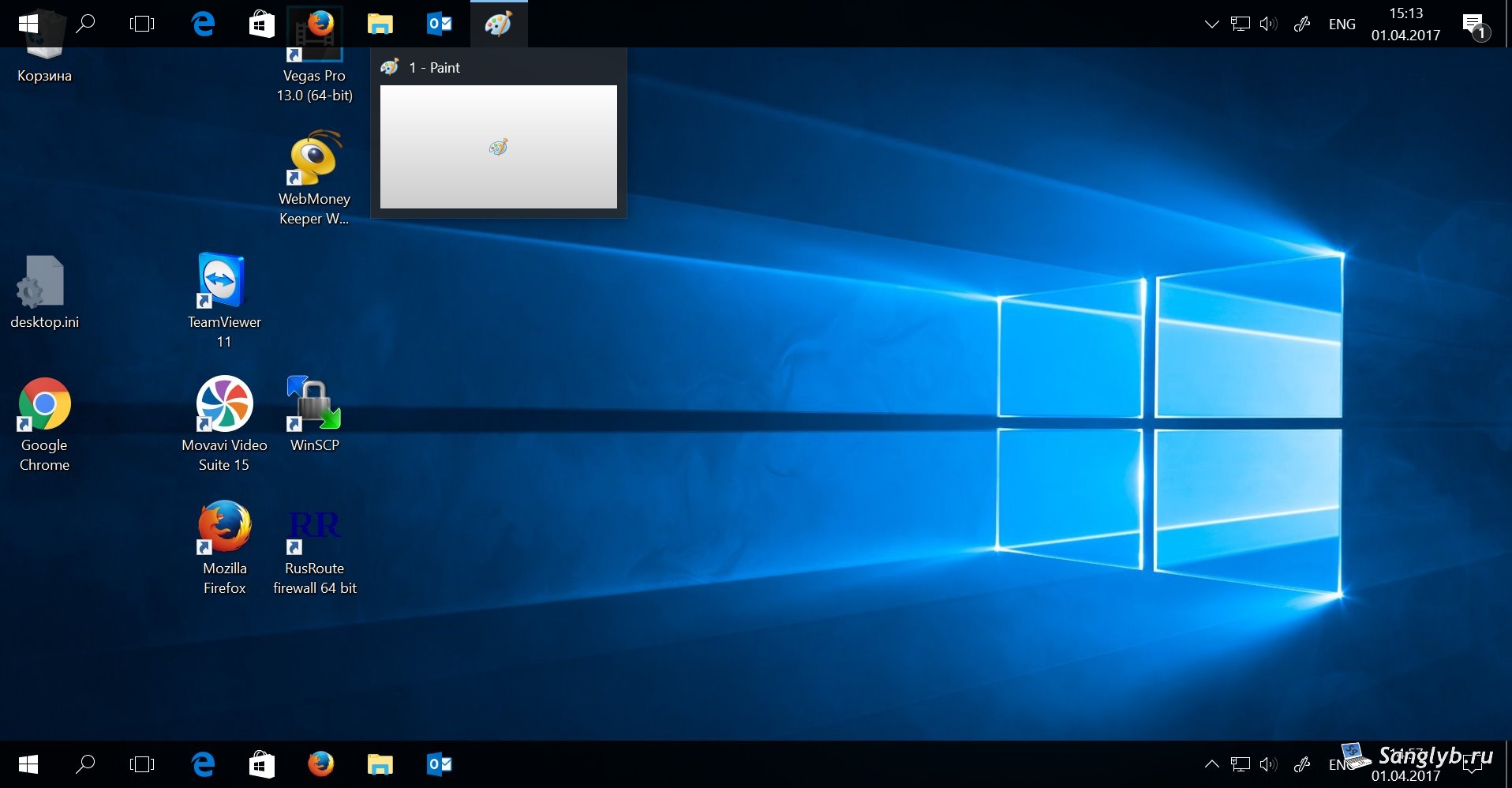Select the TeamViewer 11 desktop icon
Image resolution: width=1512 pixels, height=788 pixels.
224,302
